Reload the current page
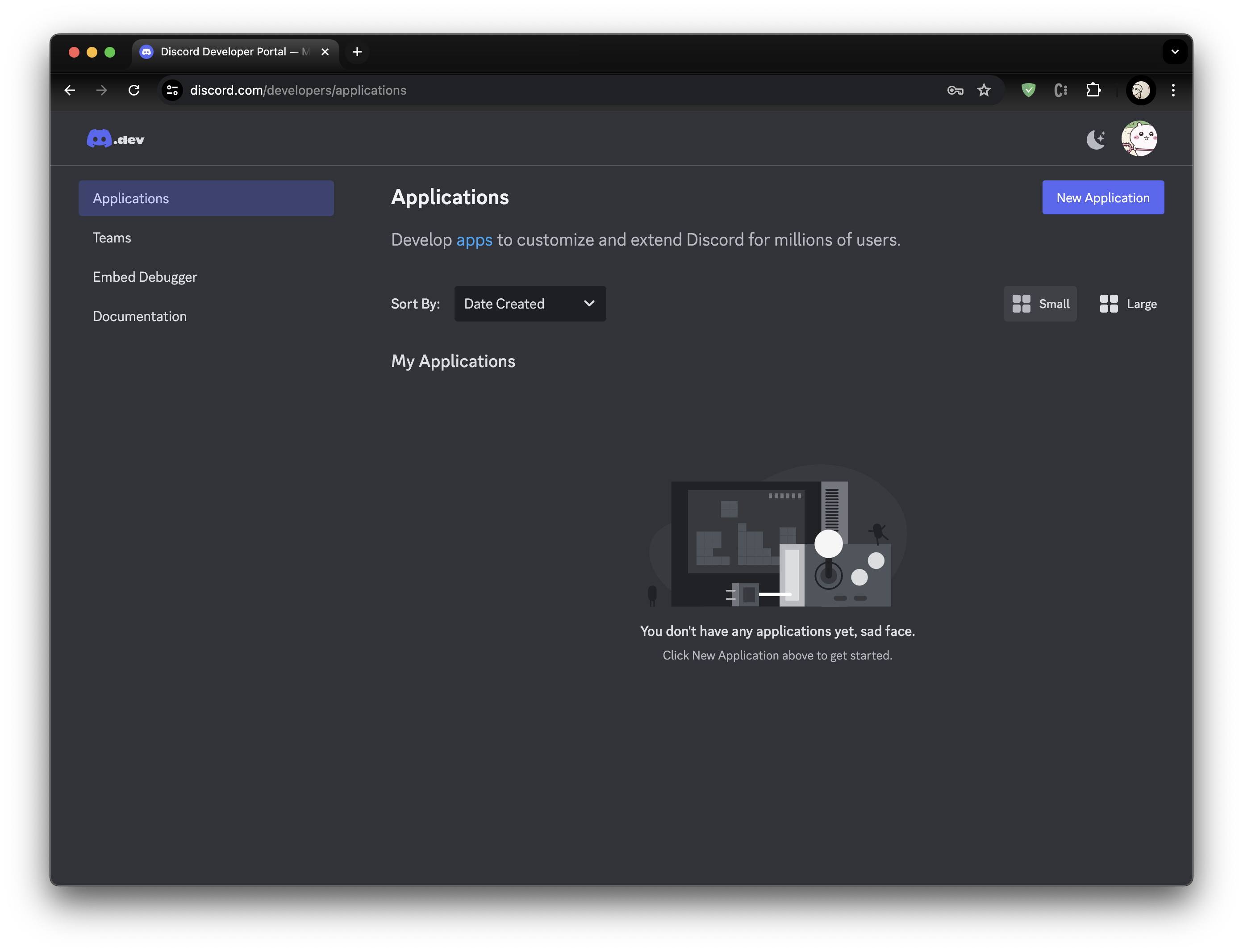 [x=133, y=90]
